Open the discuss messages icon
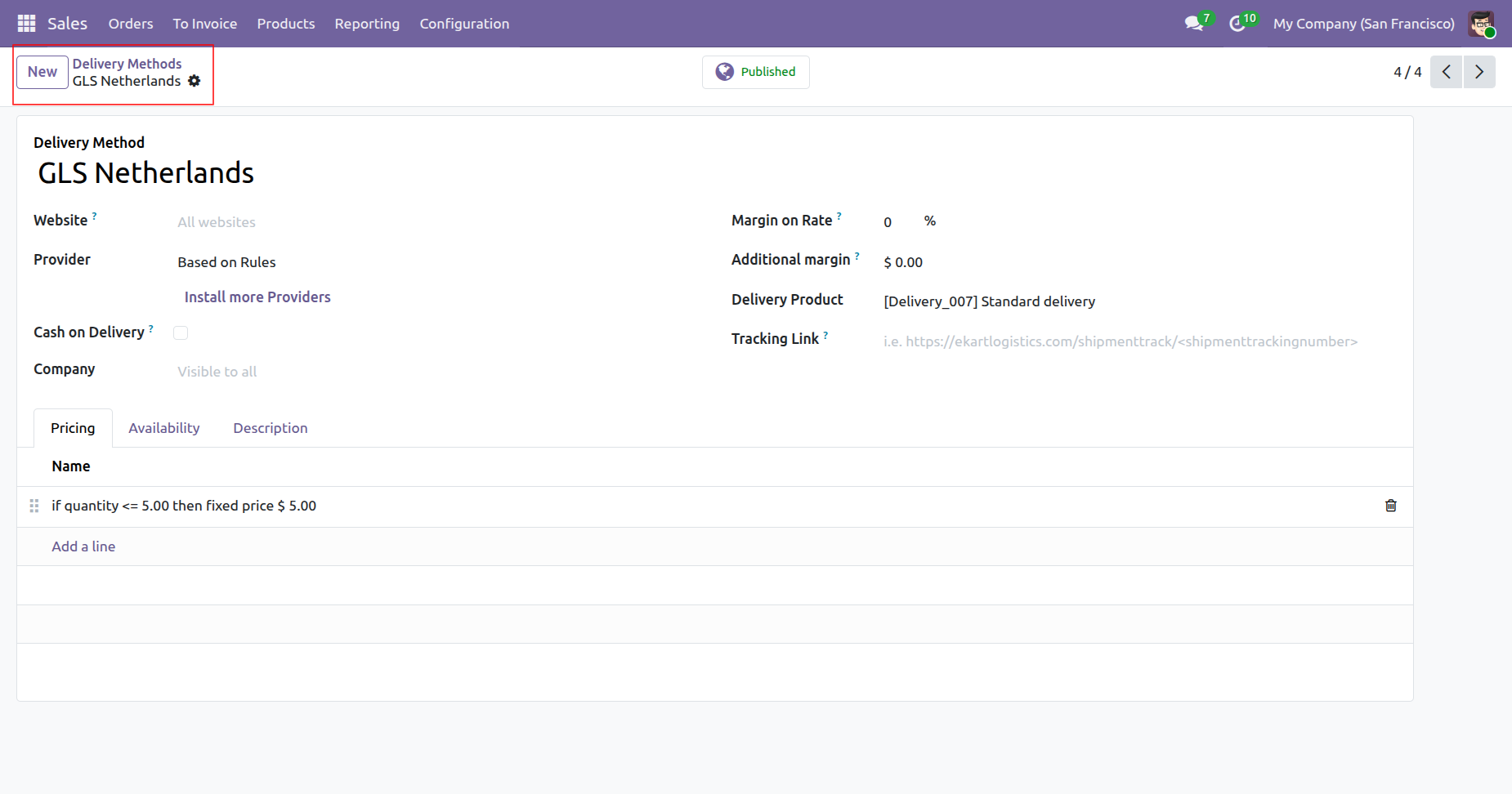This screenshot has height=794, width=1512. pyautogui.click(x=1193, y=24)
